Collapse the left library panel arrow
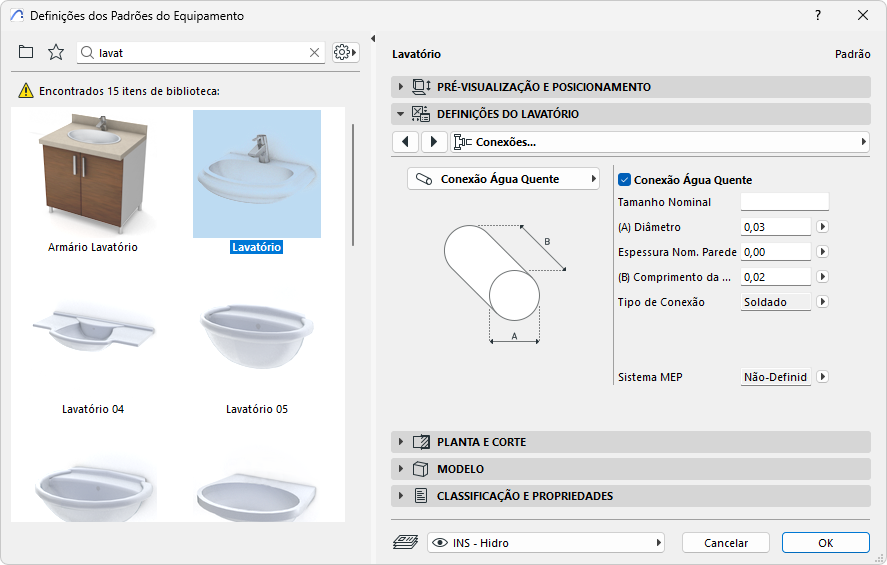The image size is (887, 565). pyautogui.click(x=373, y=39)
